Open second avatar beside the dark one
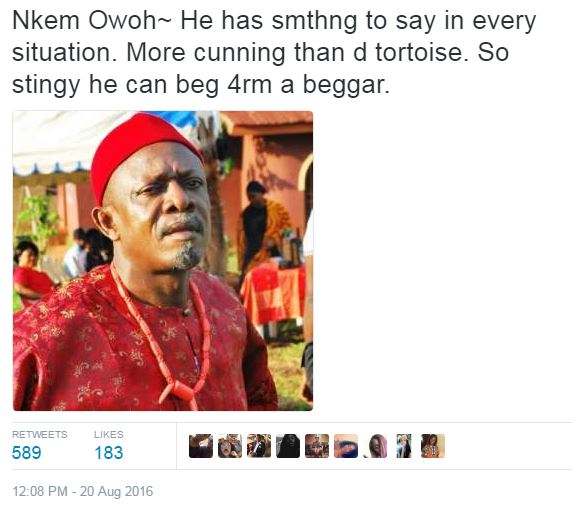The image size is (579, 511). [230, 446]
